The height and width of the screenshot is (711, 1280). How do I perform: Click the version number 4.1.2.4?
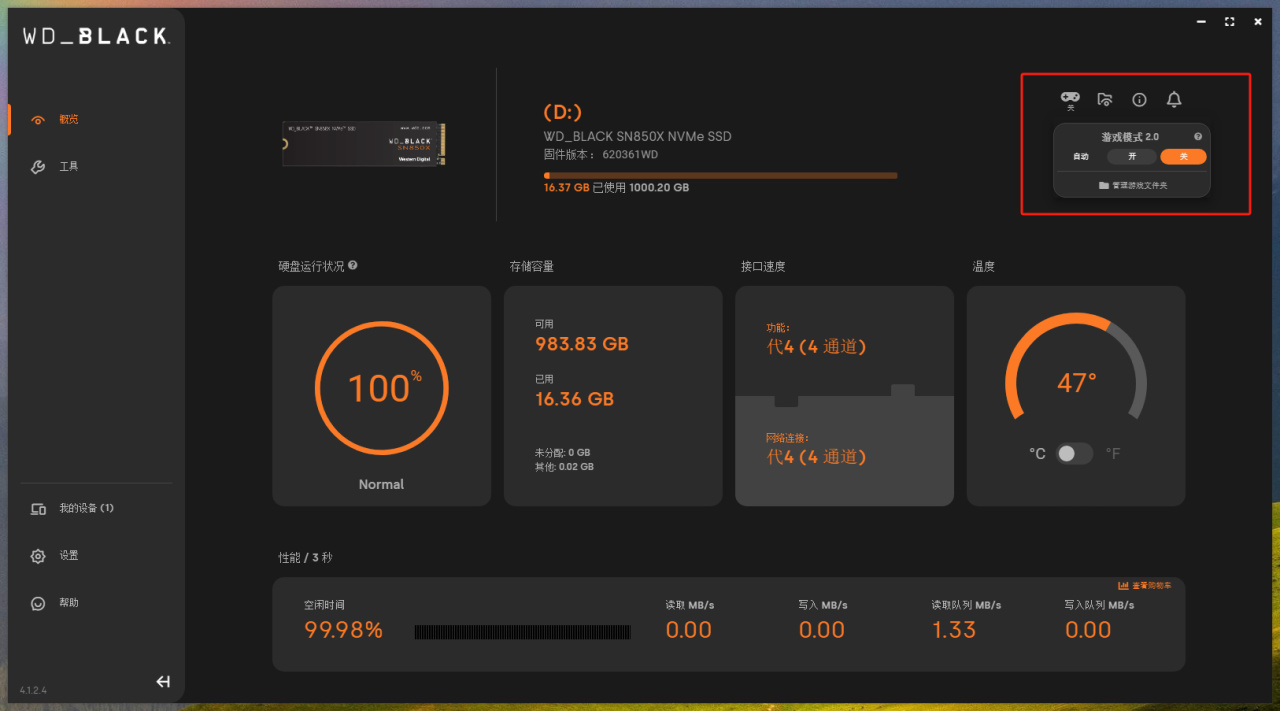click(34, 690)
